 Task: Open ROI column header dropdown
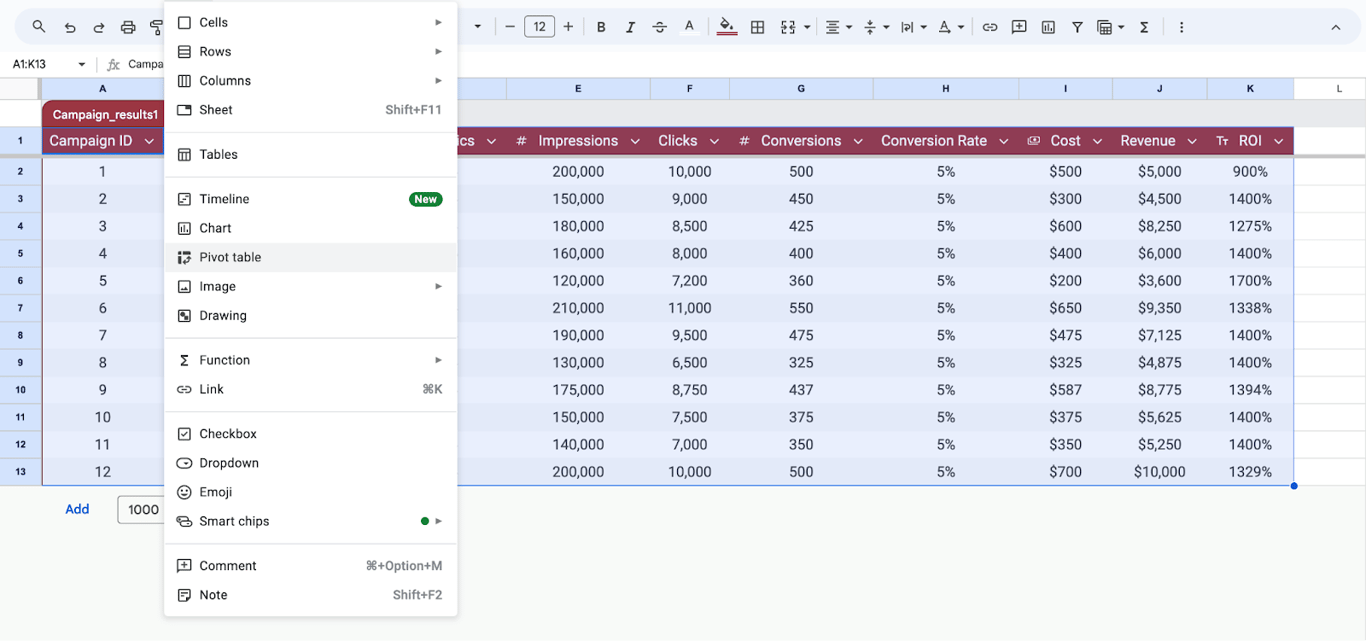[1279, 141]
